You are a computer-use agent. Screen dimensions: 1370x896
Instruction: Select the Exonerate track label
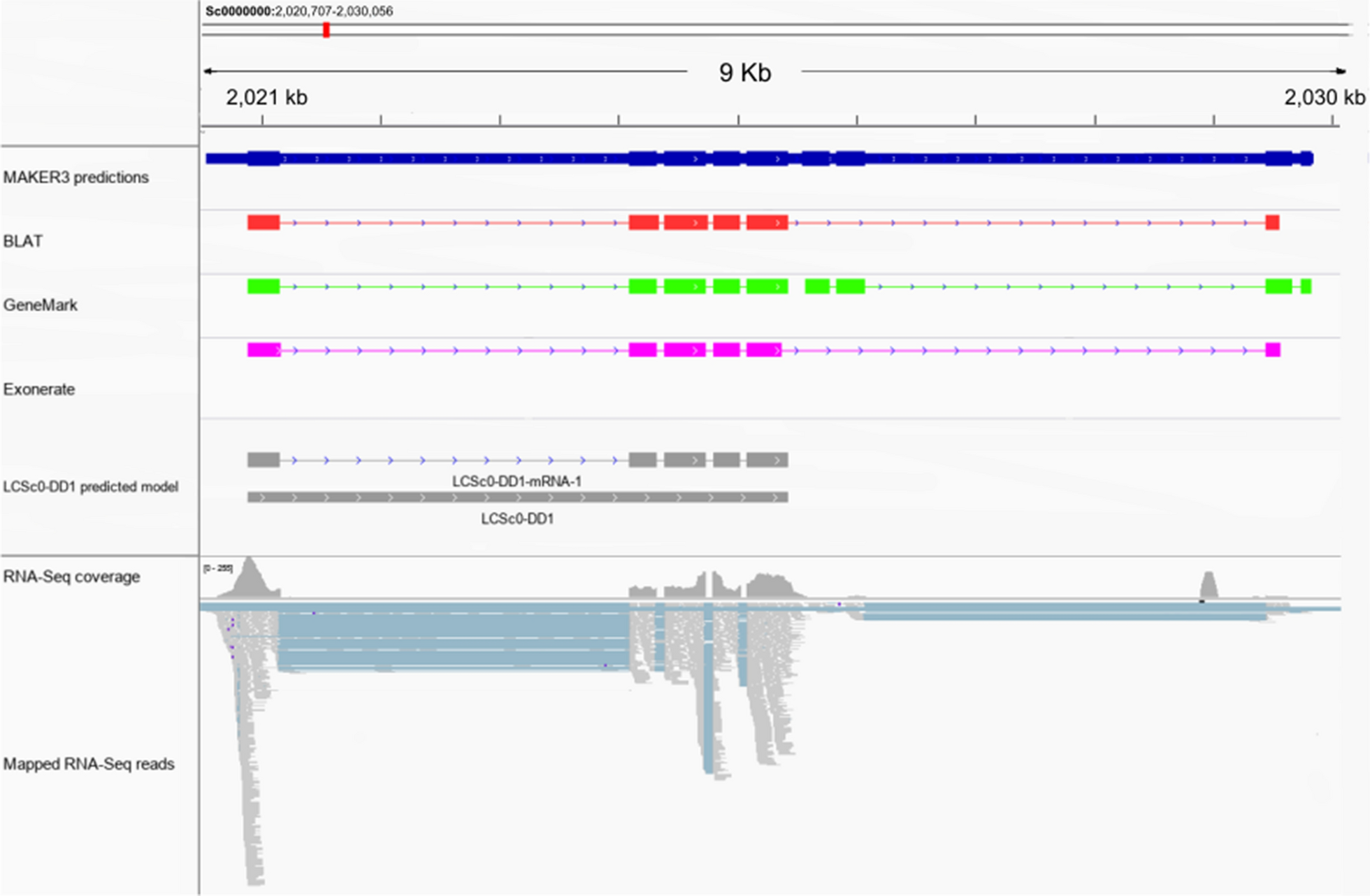(38, 389)
